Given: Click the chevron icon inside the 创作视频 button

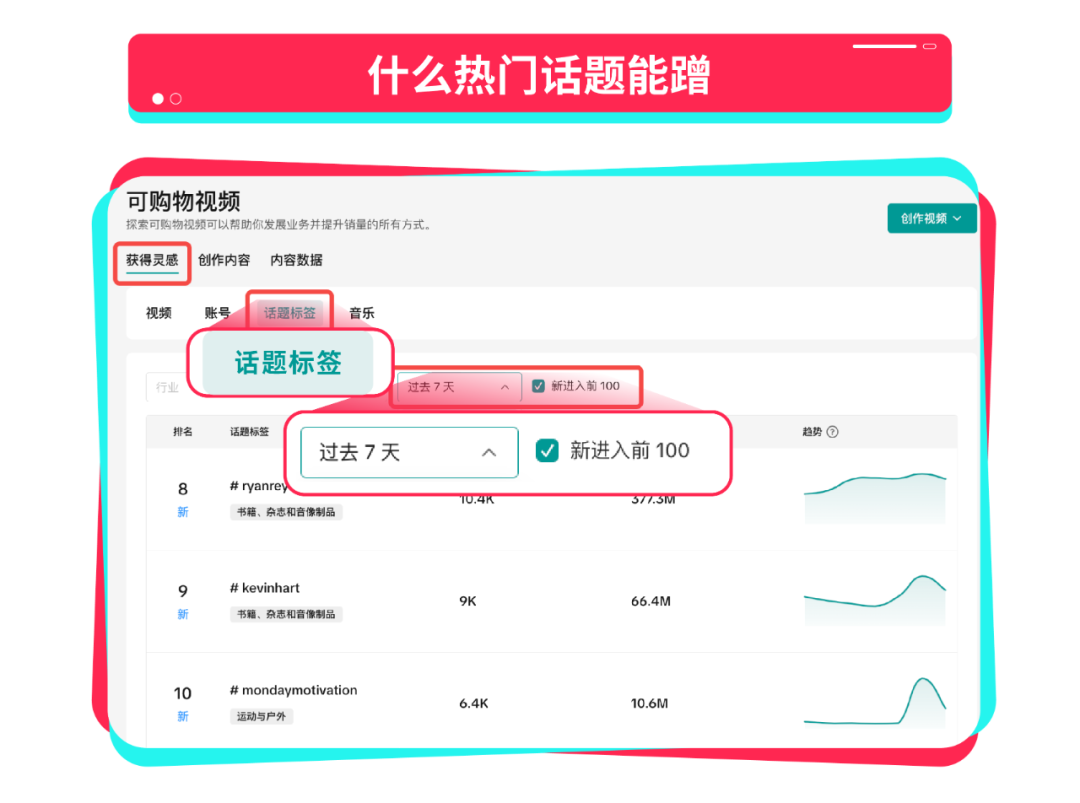Looking at the screenshot, I should tap(956, 218).
